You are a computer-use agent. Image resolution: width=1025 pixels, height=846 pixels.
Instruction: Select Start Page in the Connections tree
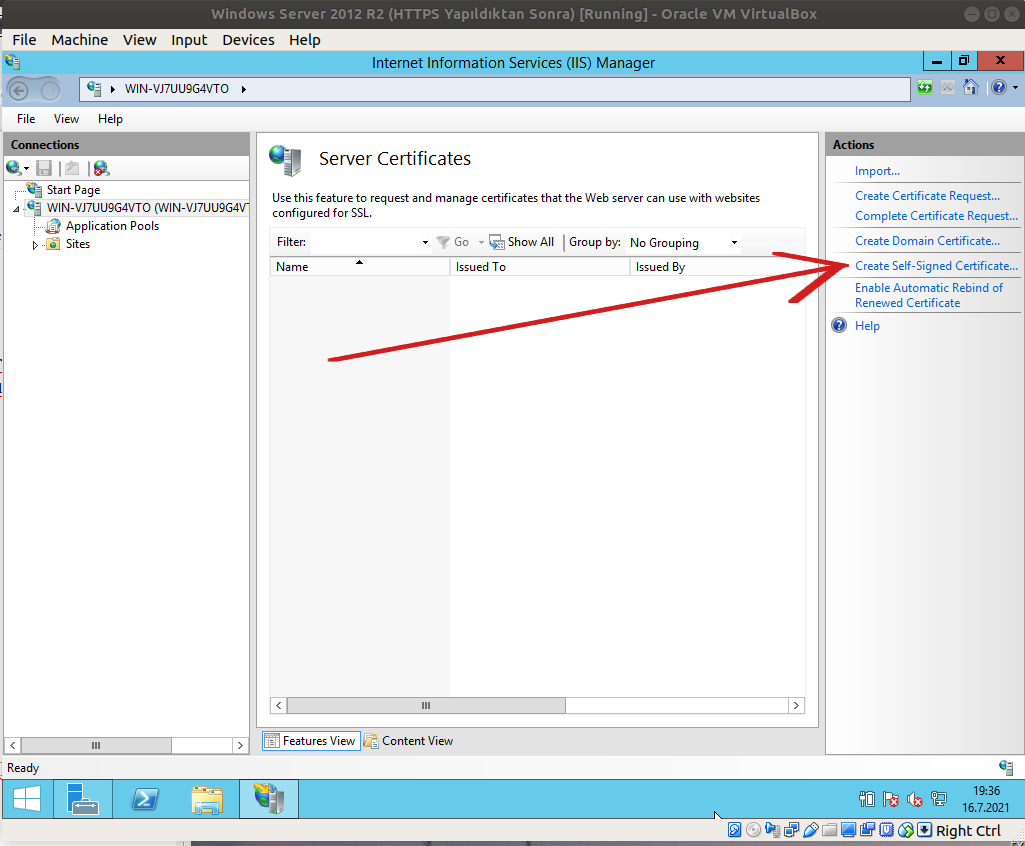(73, 190)
